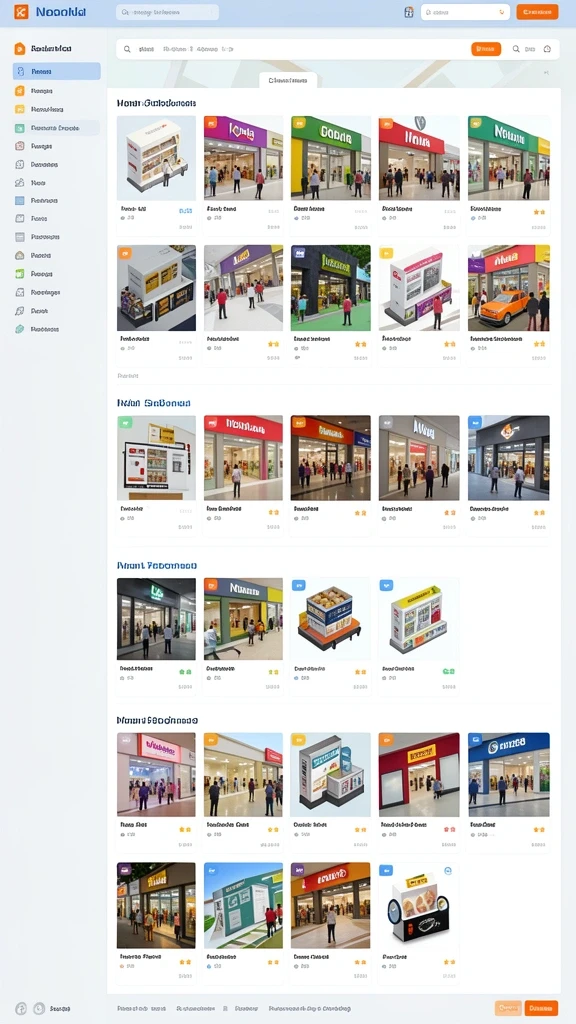
Task: Open the clock icon at the filter bar's right end
Action: click(x=547, y=49)
